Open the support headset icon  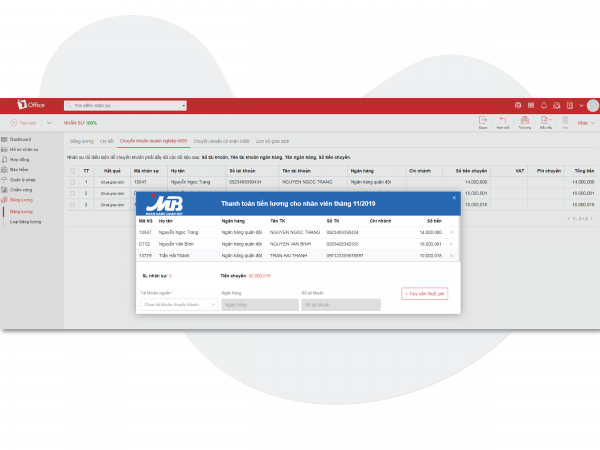pyautogui.click(x=557, y=105)
